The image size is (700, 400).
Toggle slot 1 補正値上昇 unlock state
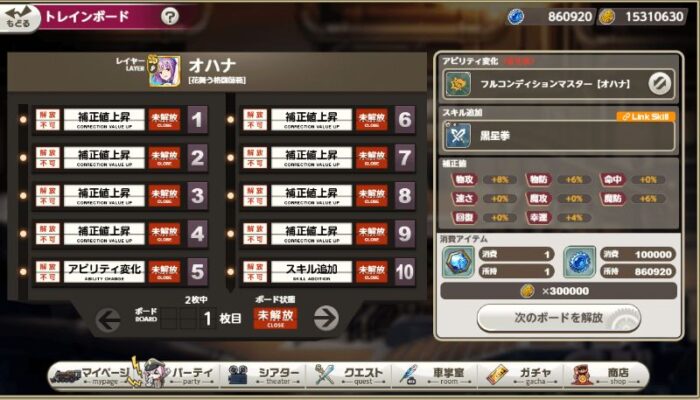pyautogui.click(x=164, y=119)
